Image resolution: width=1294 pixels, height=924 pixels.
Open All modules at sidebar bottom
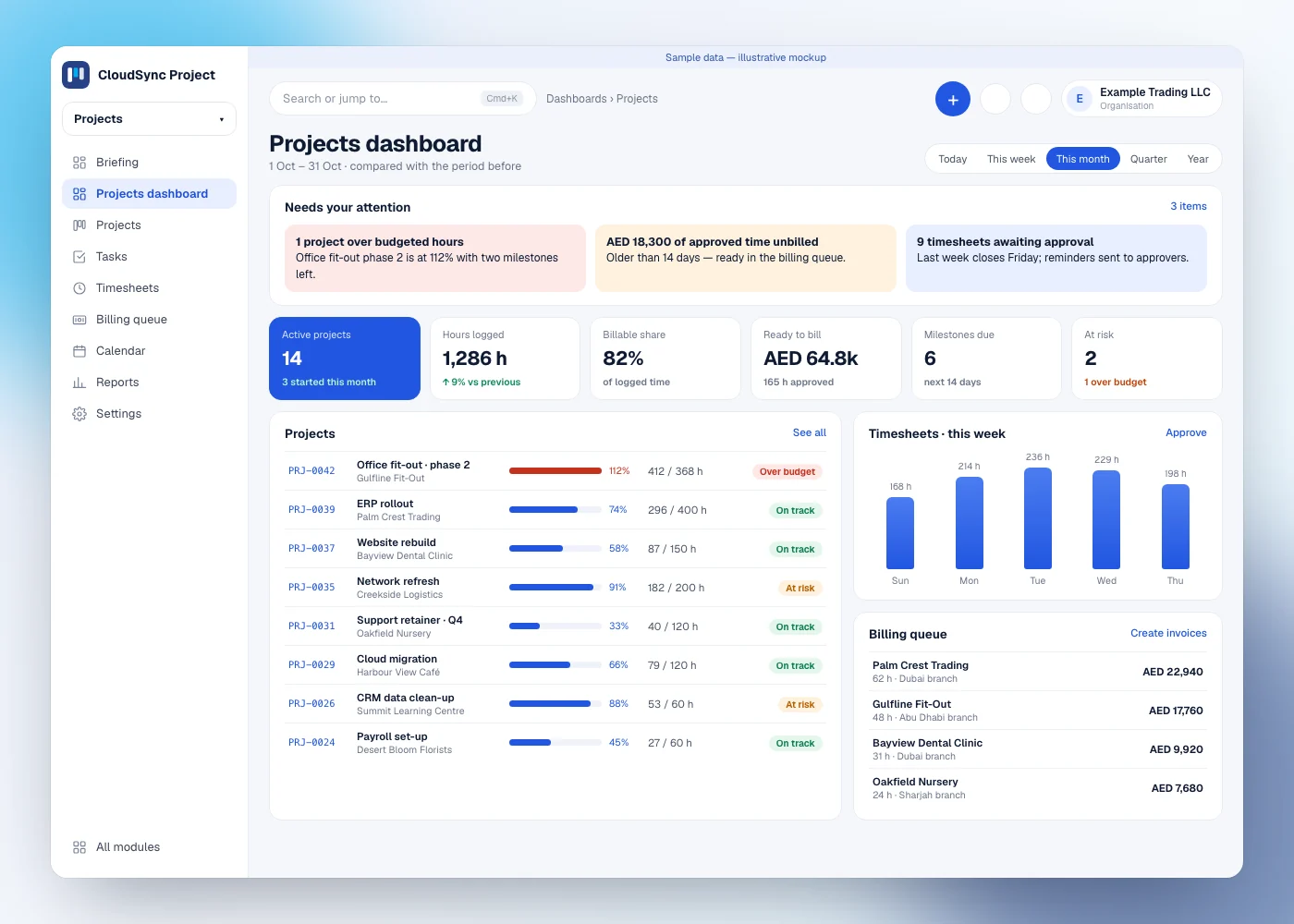149,847
